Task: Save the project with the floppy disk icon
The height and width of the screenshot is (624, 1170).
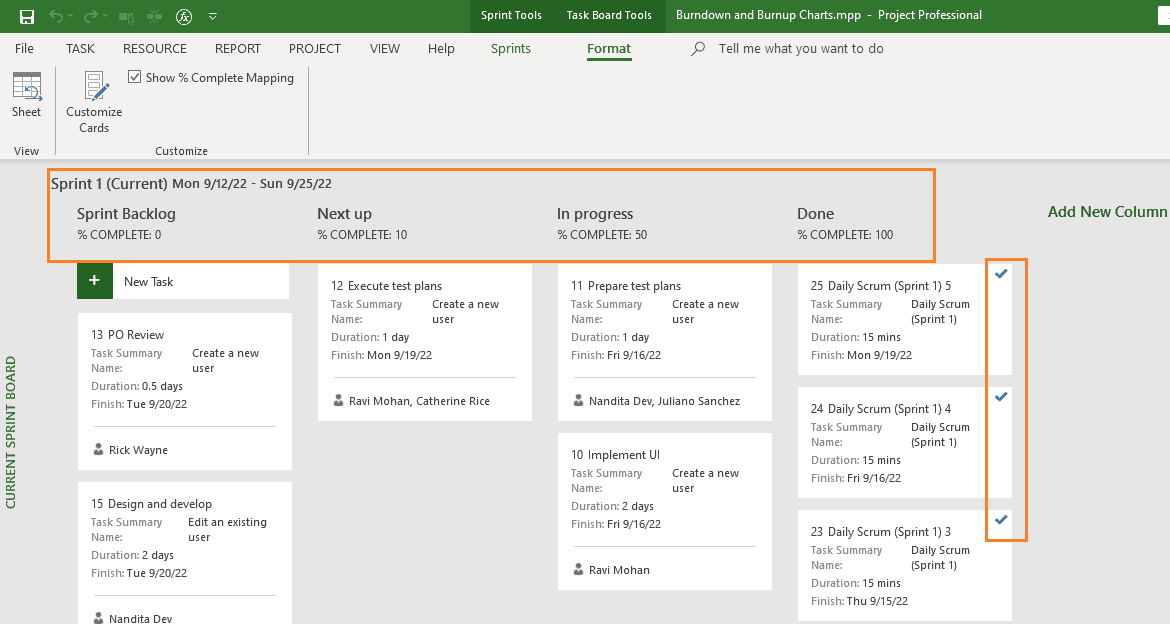Action: tap(27, 16)
